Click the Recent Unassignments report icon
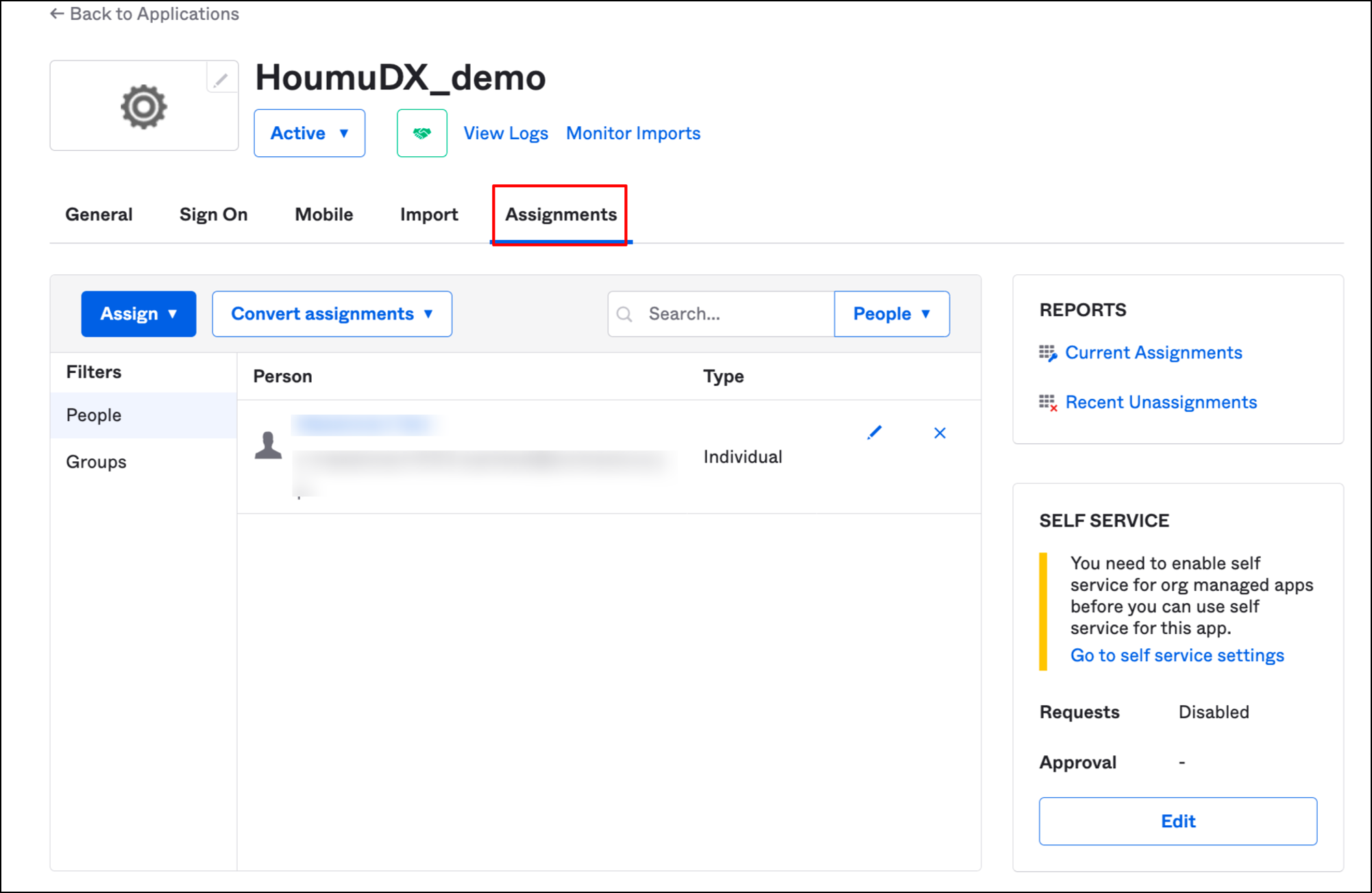The image size is (1372, 893). pos(1048,403)
